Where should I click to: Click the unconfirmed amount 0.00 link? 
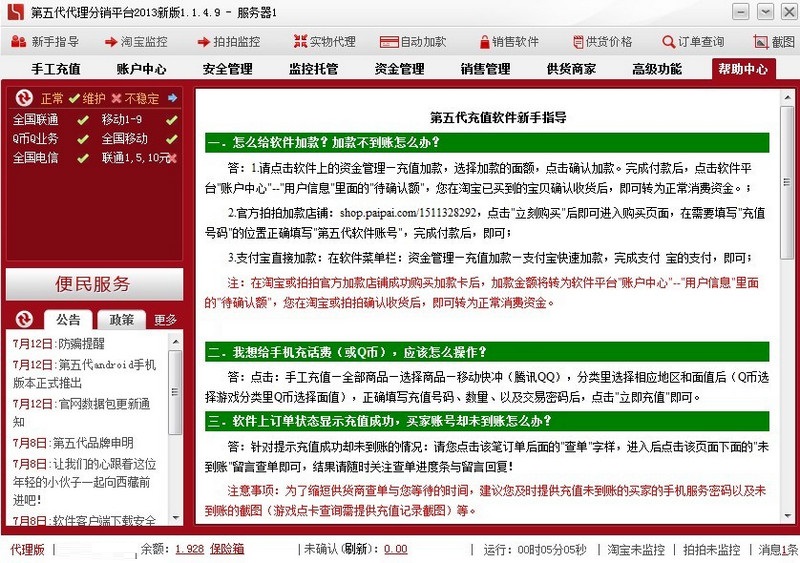[396, 549]
